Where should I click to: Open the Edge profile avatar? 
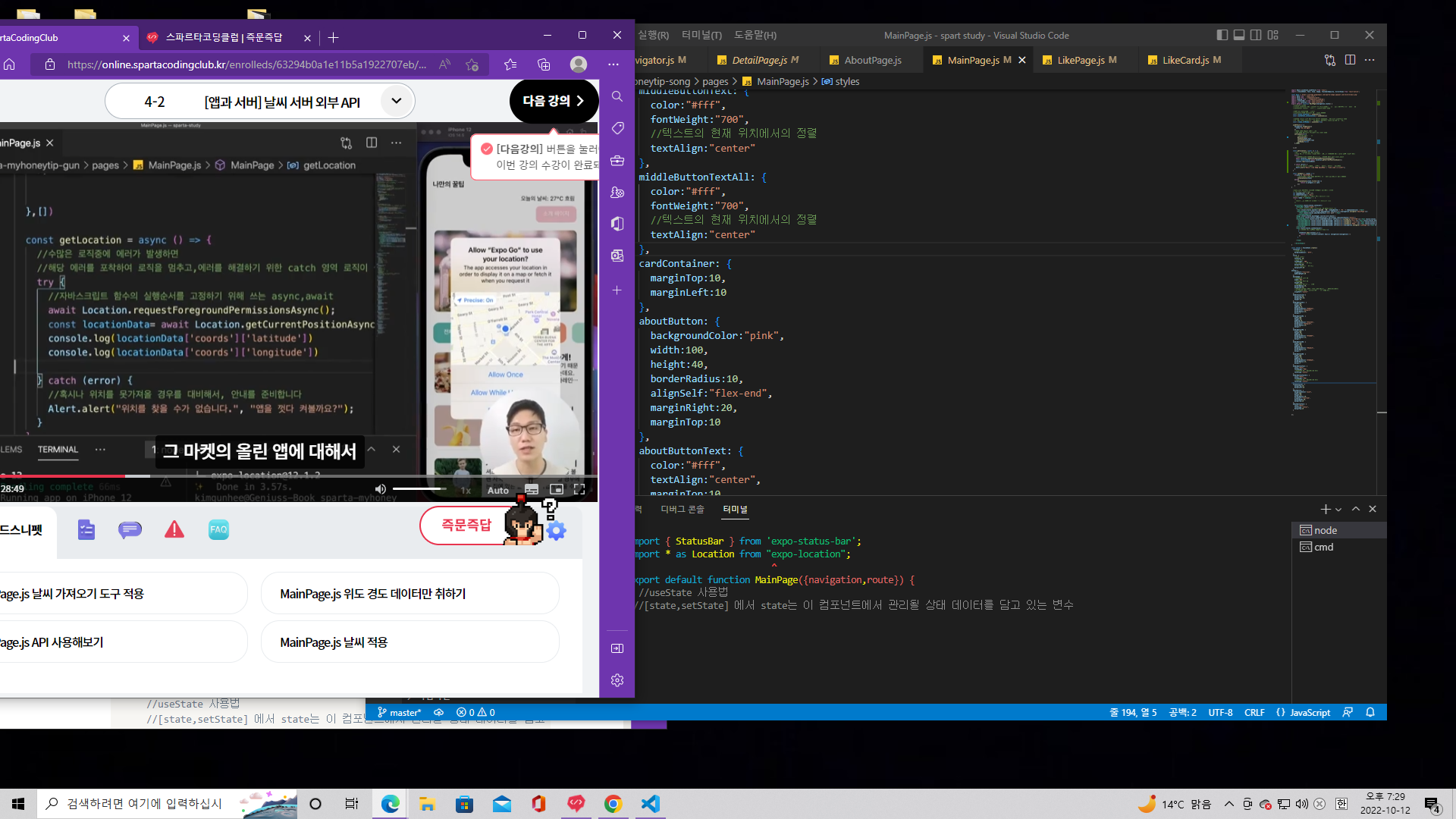pyautogui.click(x=579, y=64)
